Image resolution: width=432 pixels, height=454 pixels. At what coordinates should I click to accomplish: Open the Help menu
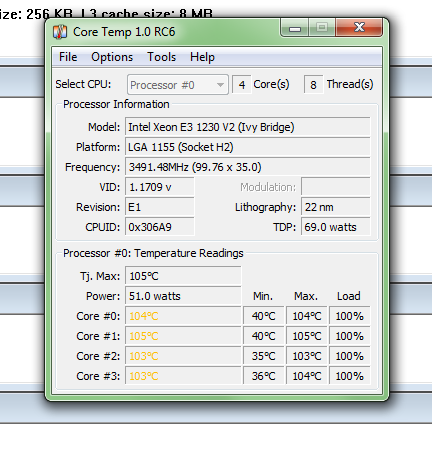(202, 57)
